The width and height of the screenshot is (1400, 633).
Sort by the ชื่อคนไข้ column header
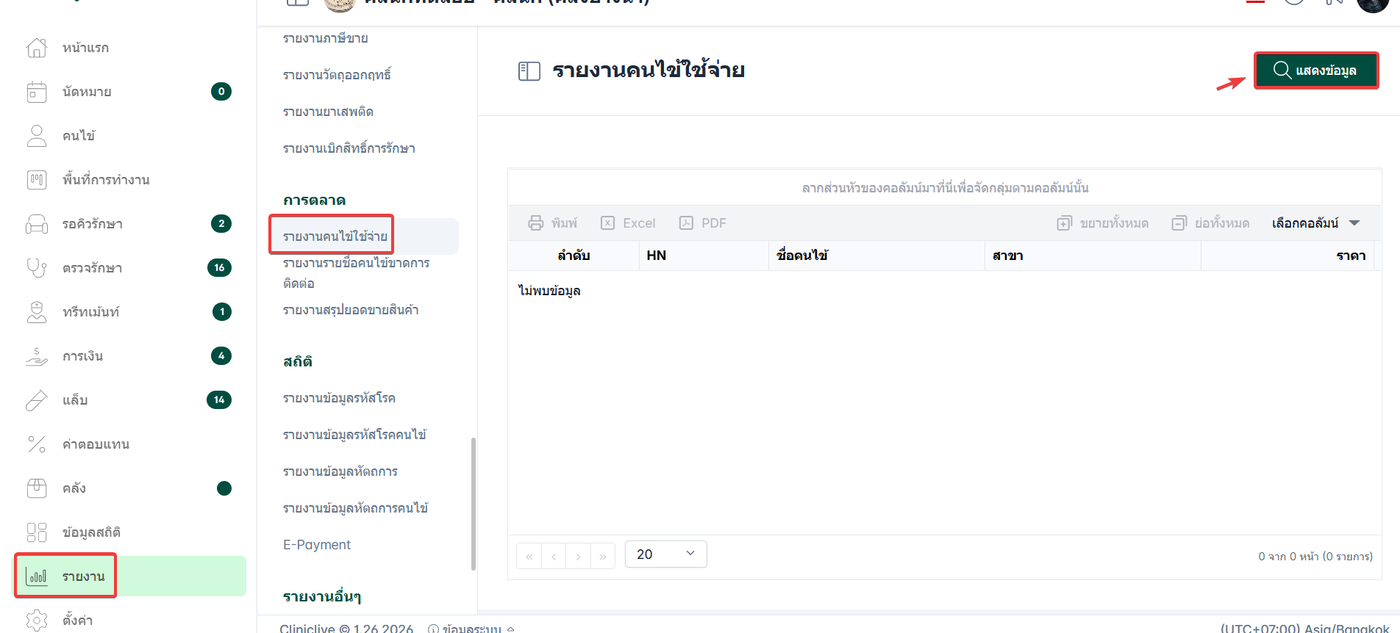click(x=876, y=256)
